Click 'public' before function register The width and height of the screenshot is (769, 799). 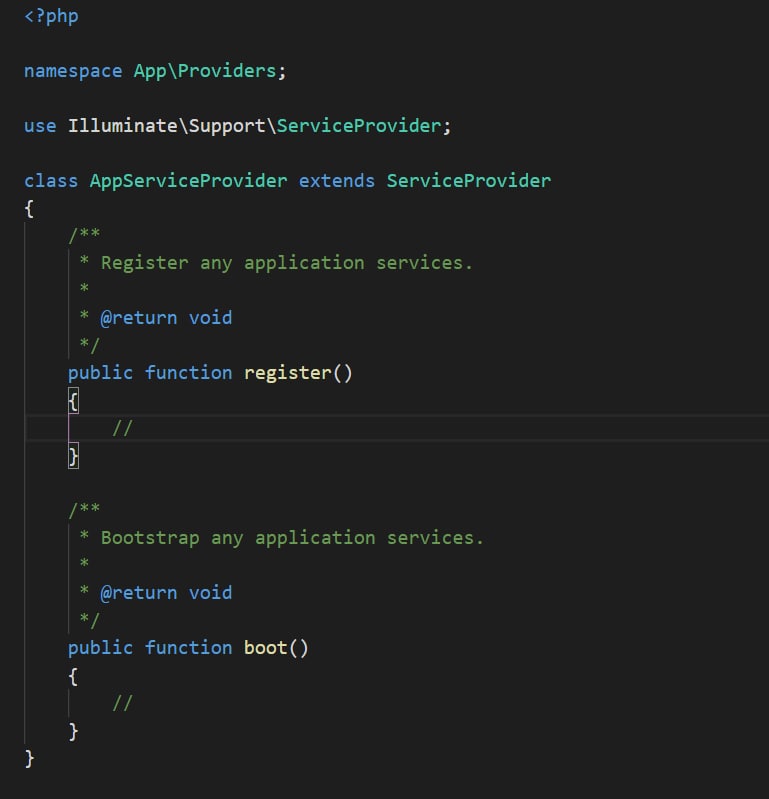click(x=100, y=373)
